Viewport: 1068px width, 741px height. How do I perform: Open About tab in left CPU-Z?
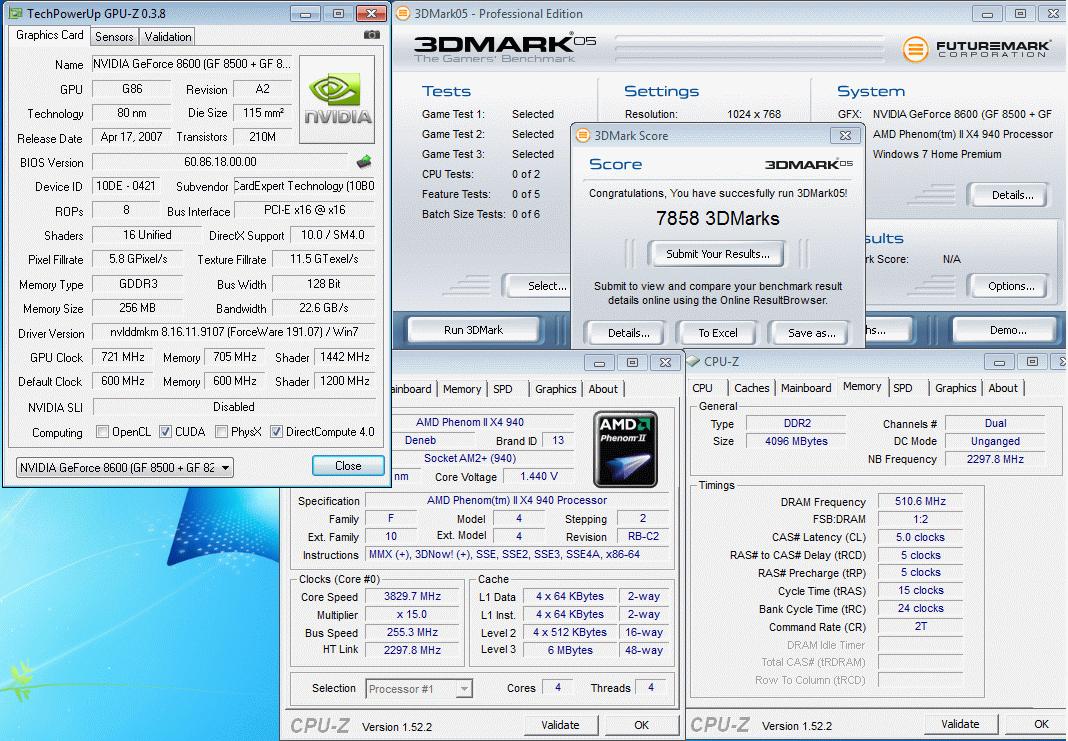point(603,389)
